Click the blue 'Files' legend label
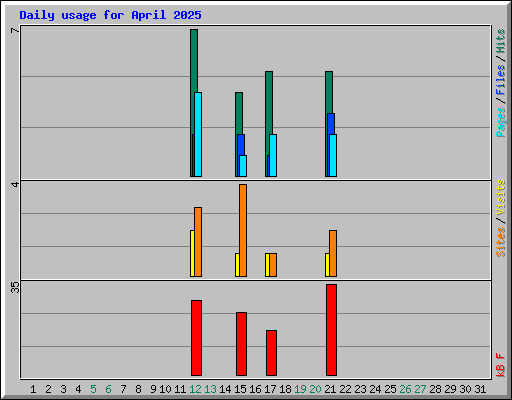Viewport: 512px width, 400px height. coord(501,80)
